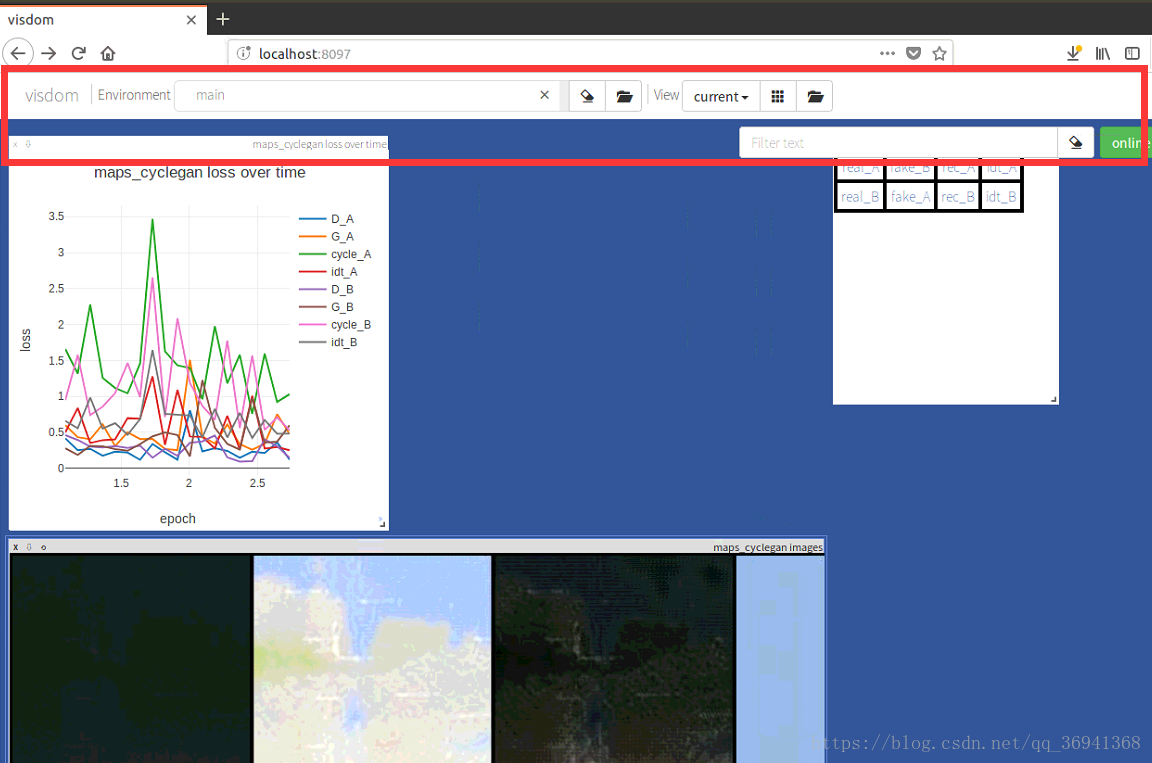Click the Firefox home icon
This screenshot has height=763, width=1152.
pyautogui.click(x=108, y=53)
